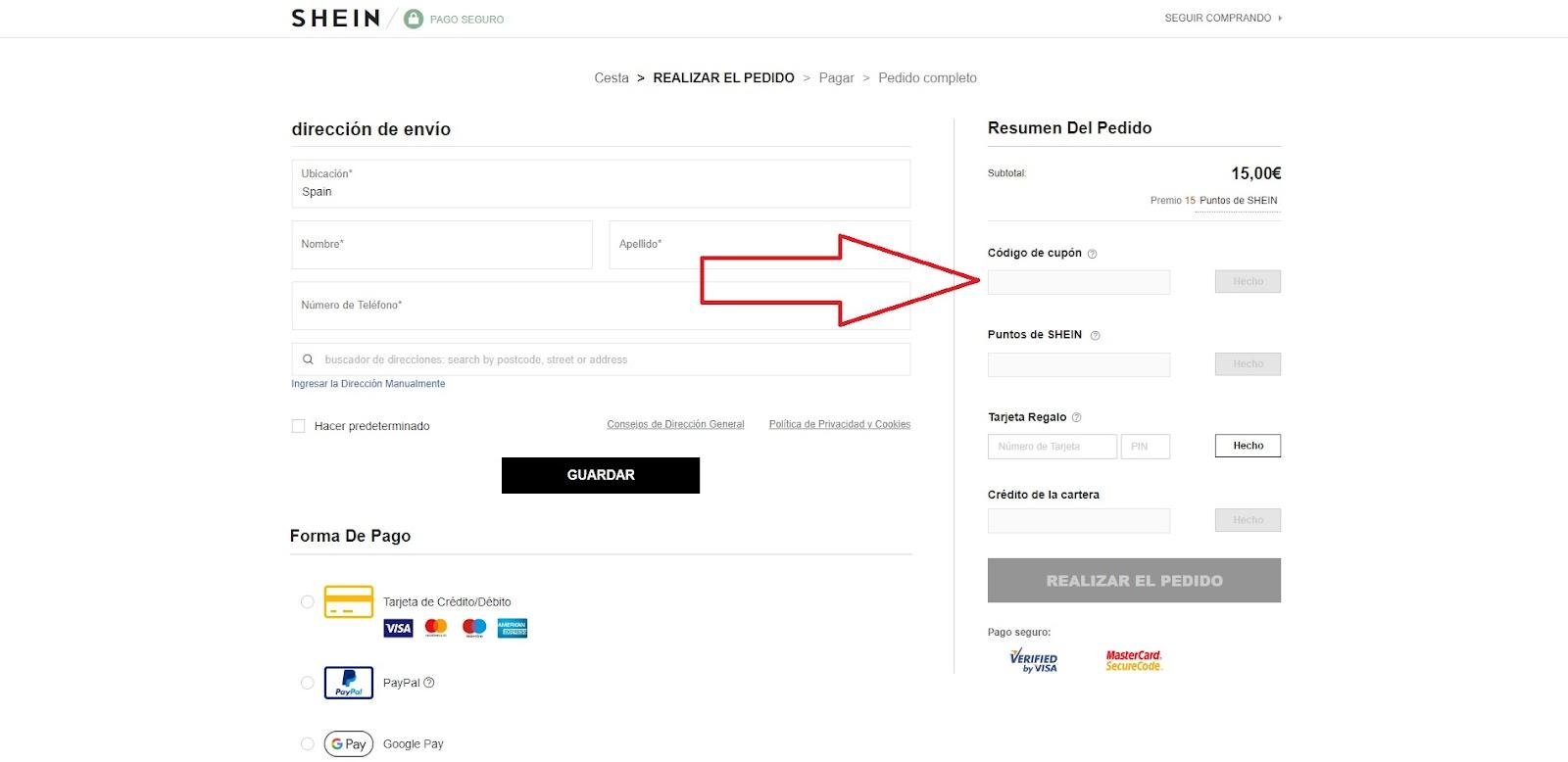This screenshot has width=1568, height=762.
Task: Click the yellow credit card icon
Action: pos(349,602)
